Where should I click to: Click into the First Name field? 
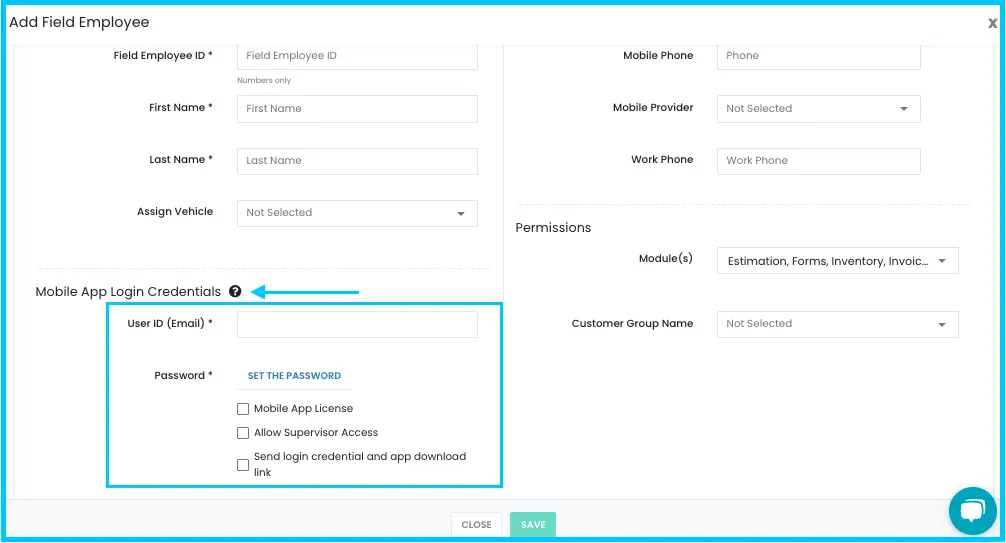coord(357,109)
